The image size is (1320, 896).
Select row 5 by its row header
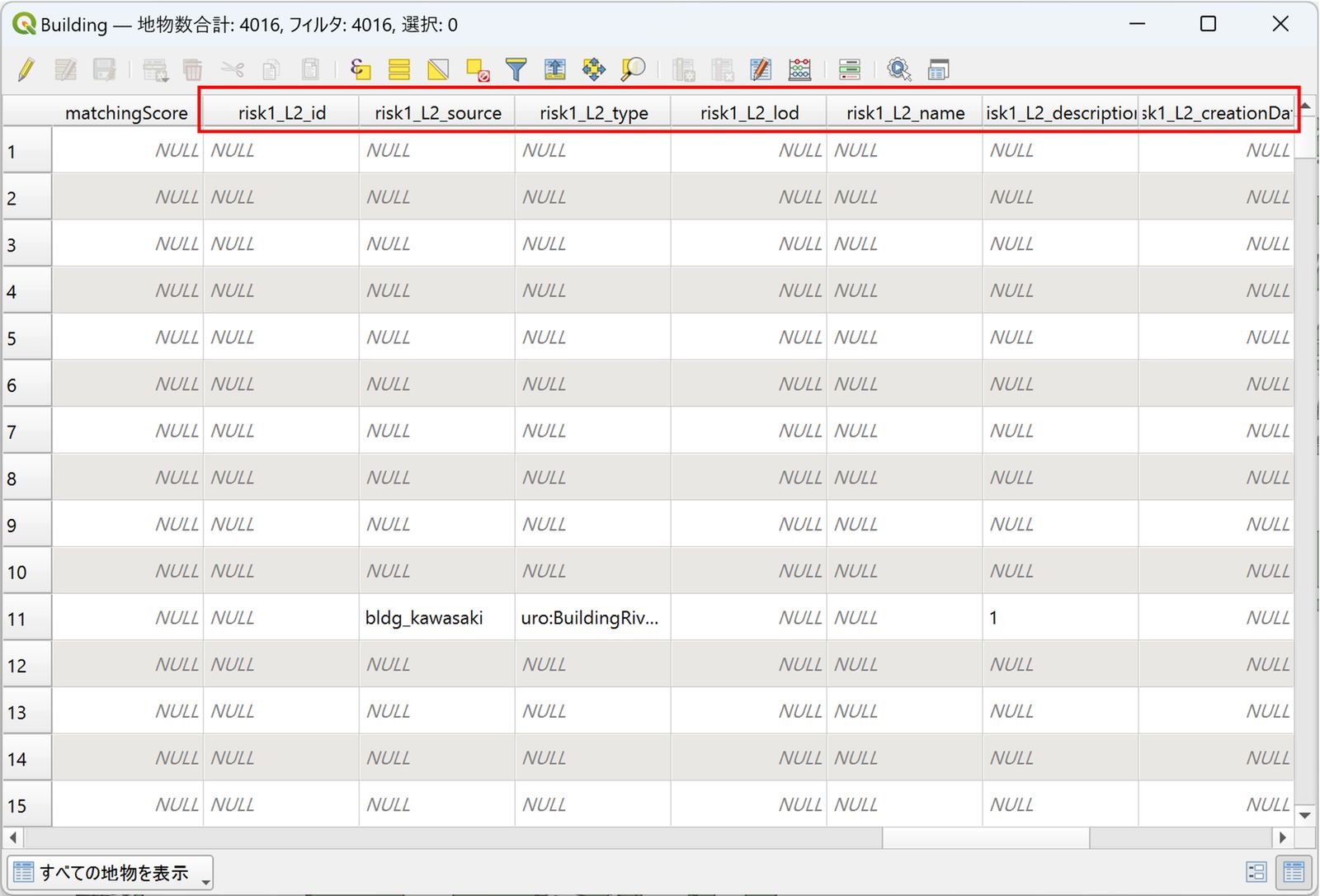(x=27, y=337)
